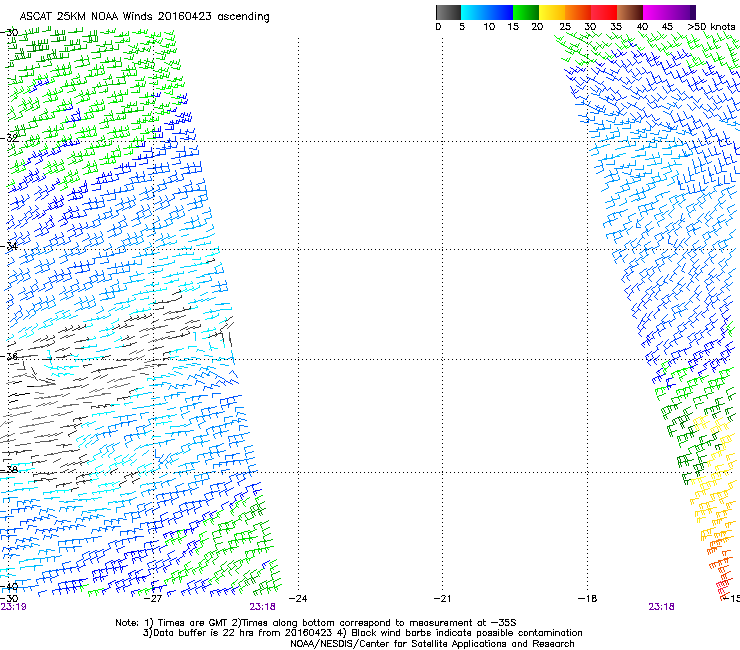Viewport: 740px width, 650px height.
Task: Click the "-27" longitude label
Action: pos(152,599)
